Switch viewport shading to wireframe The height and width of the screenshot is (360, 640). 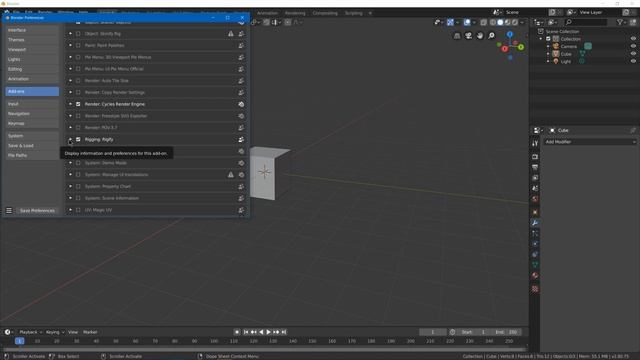click(493, 22)
